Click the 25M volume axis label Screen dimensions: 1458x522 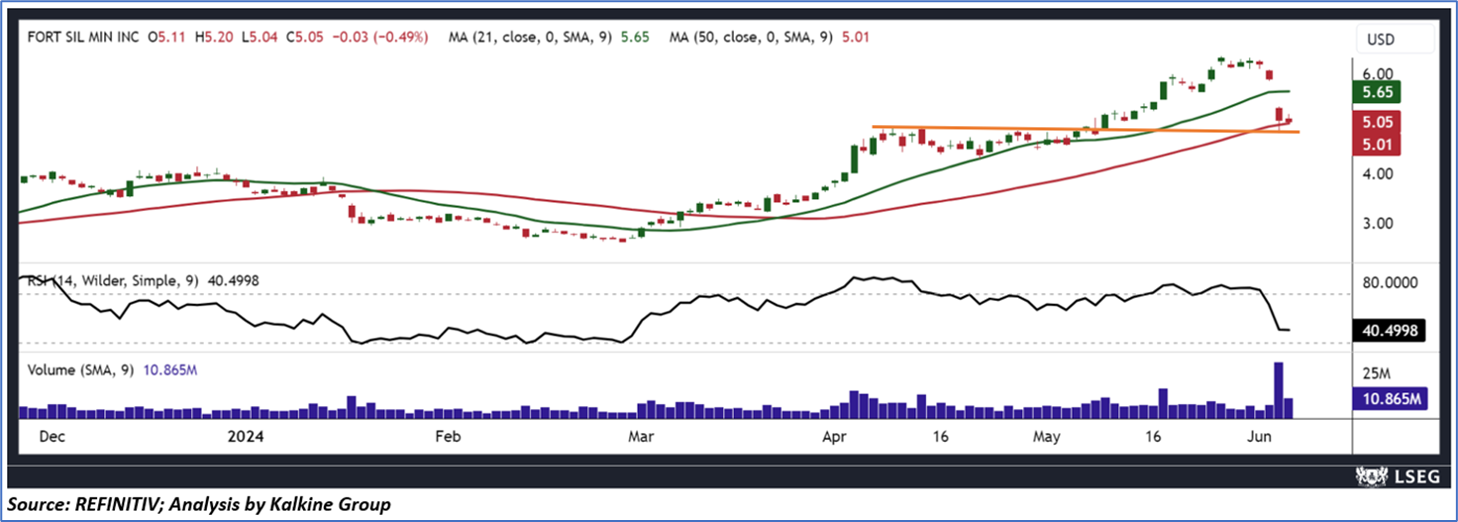pyautogui.click(x=1378, y=374)
